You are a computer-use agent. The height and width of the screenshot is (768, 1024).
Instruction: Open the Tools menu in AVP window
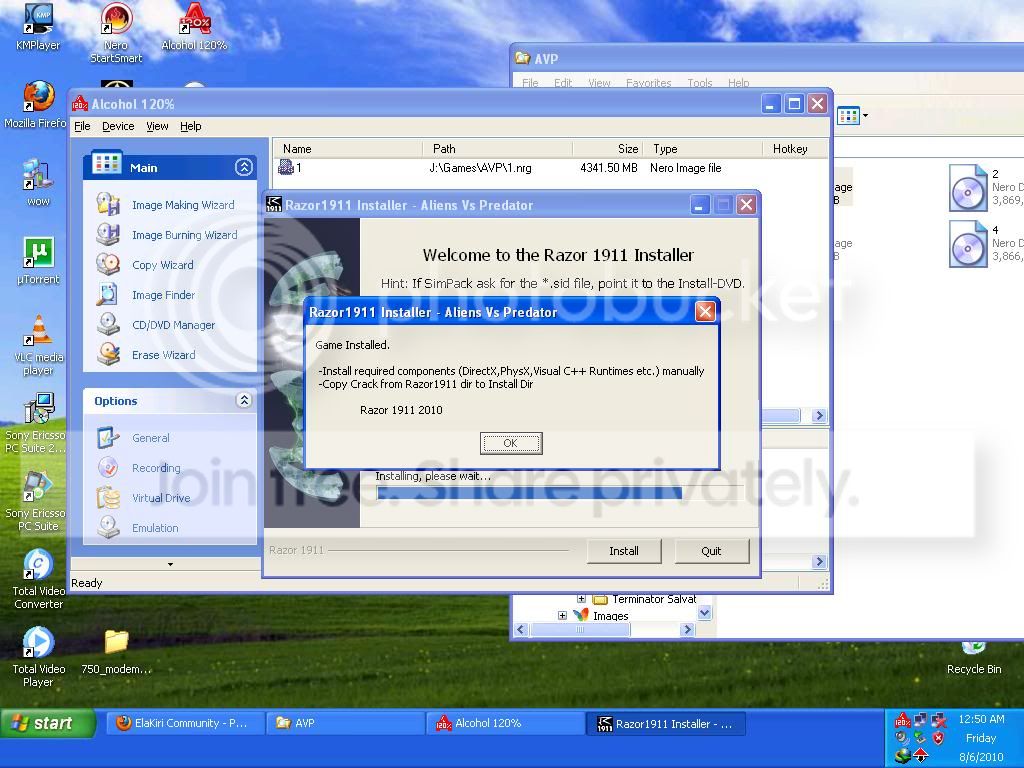(x=699, y=83)
